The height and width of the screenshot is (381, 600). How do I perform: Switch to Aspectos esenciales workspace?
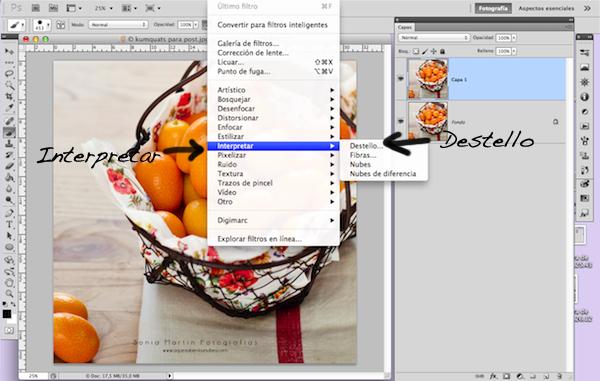tap(546, 8)
